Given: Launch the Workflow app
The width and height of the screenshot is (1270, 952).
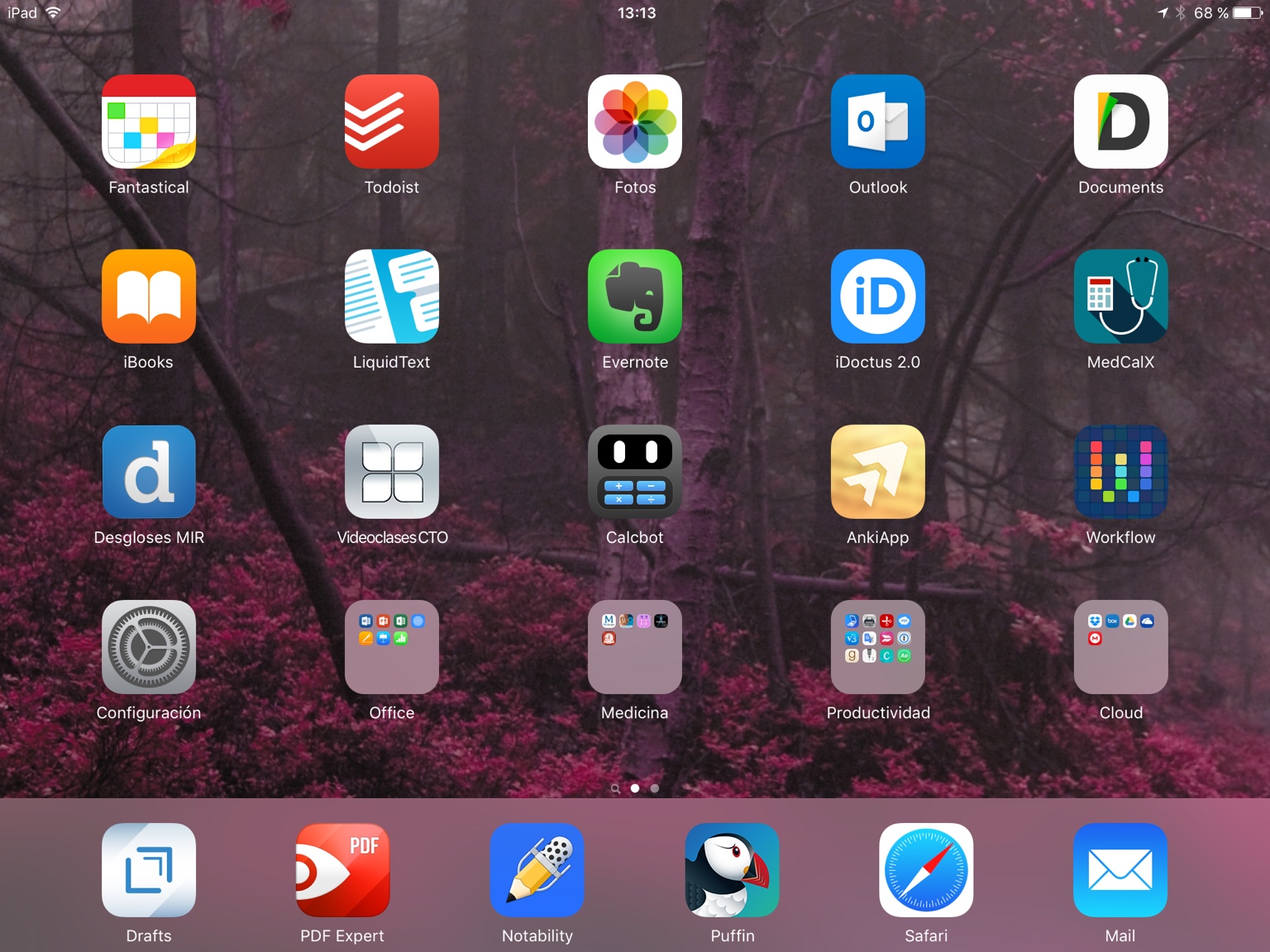Looking at the screenshot, I should pyautogui.click(x=1121, y=472).
